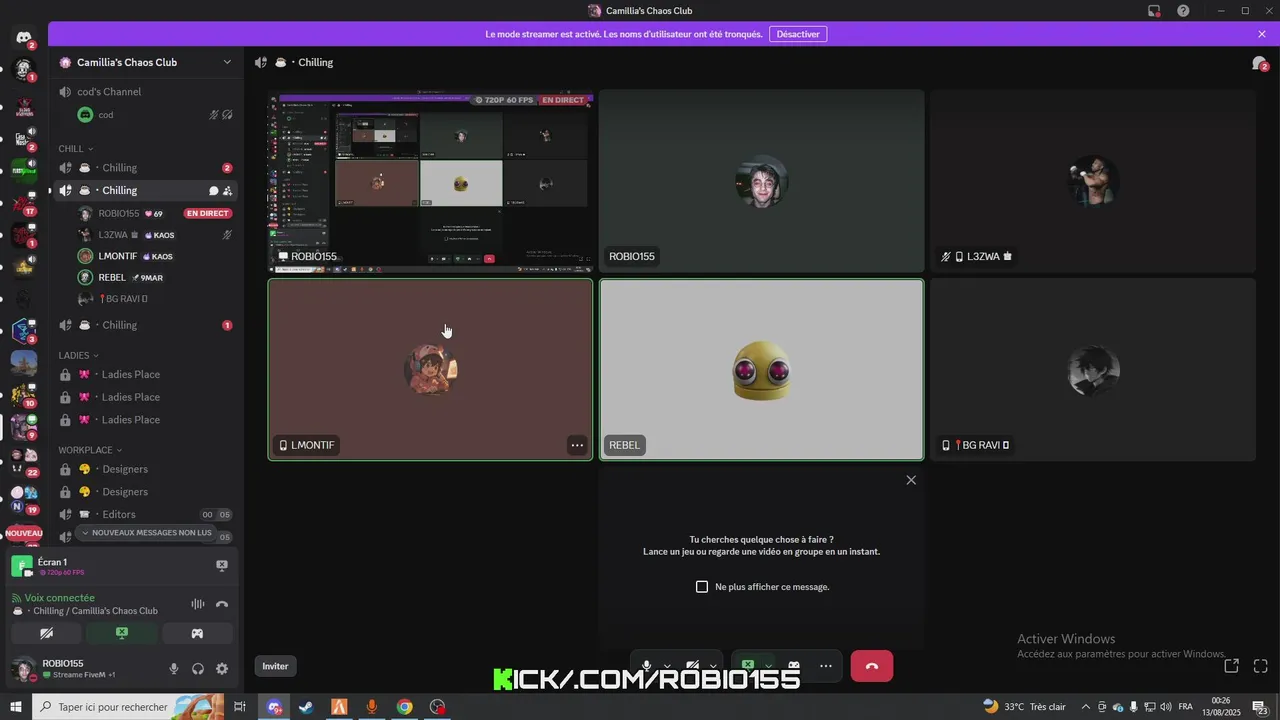Dismiss the activity suggestion panel X
This screenshot has height=720, width=1280.
(x=911, y=480)
